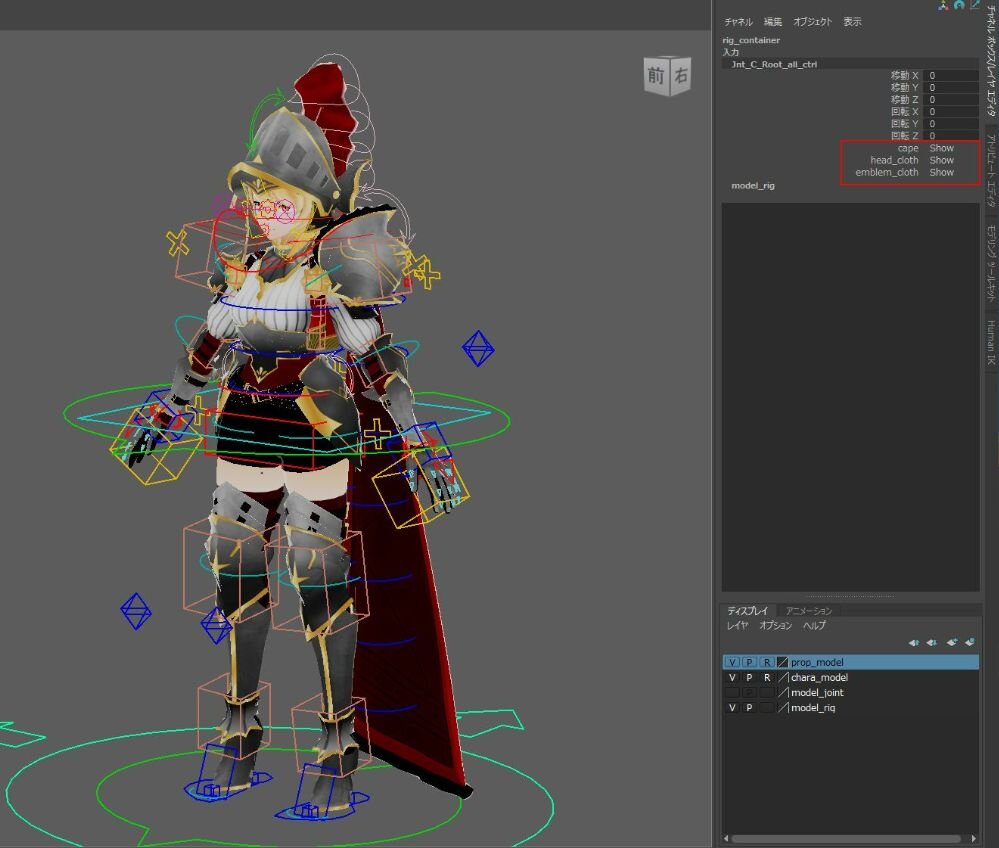This screenshot has width=999, height=848.
Task: Open the オプション menu in layer editor
Action: [775, 626]
